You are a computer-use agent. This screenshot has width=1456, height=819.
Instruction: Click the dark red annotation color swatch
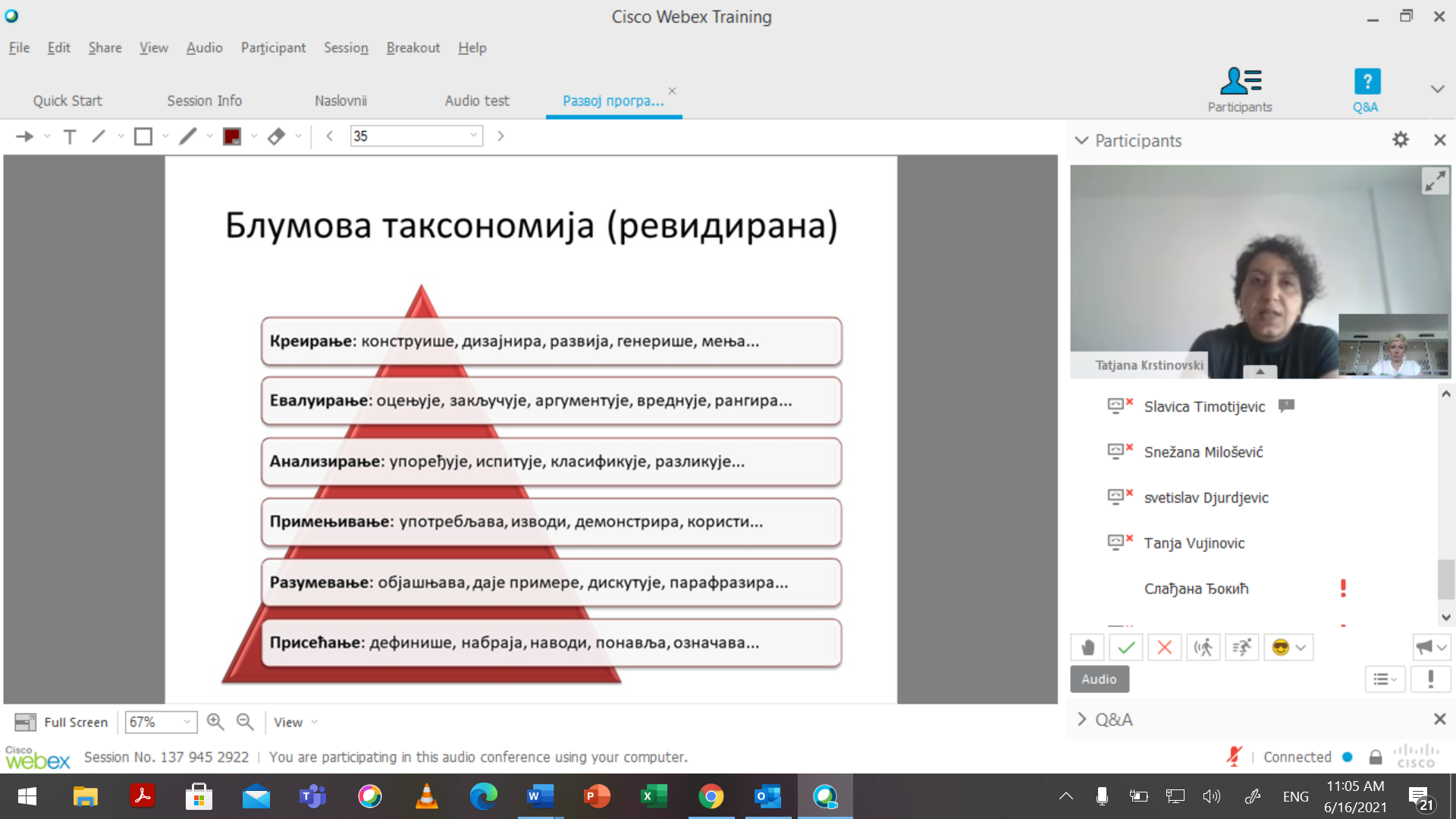point(232,136)
